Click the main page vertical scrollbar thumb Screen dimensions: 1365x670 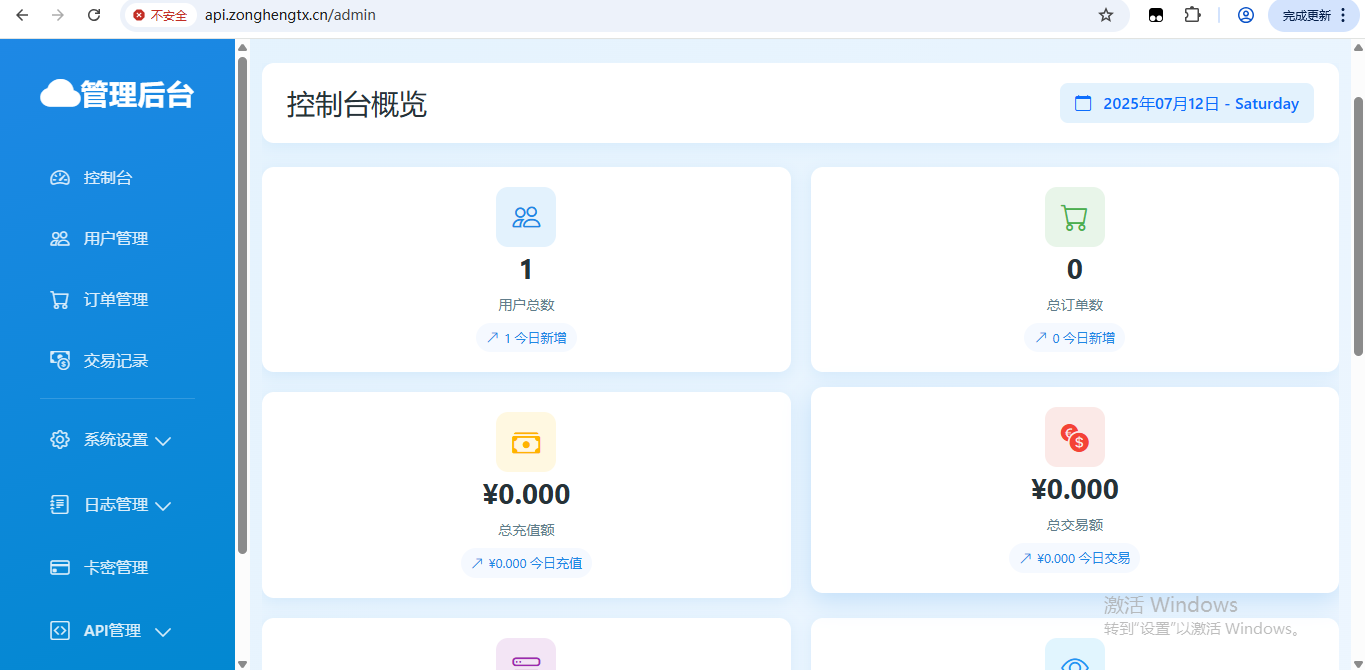tap(1358, 227)
